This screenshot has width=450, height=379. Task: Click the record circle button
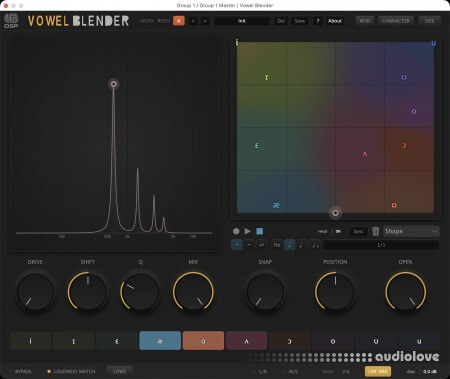236,231
